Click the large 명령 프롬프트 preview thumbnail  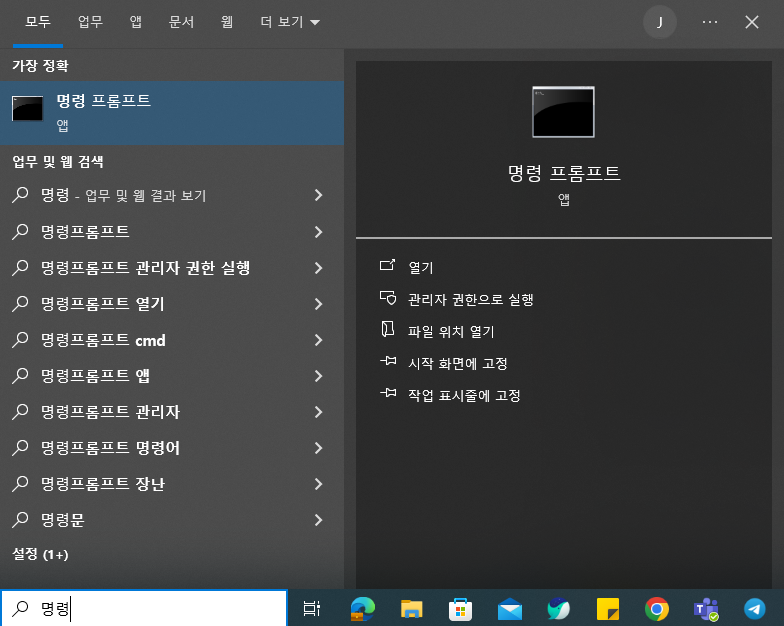pos(564,112)
